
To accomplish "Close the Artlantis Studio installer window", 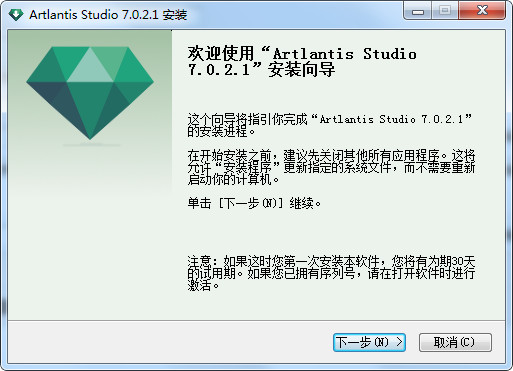I will point(482,11).
